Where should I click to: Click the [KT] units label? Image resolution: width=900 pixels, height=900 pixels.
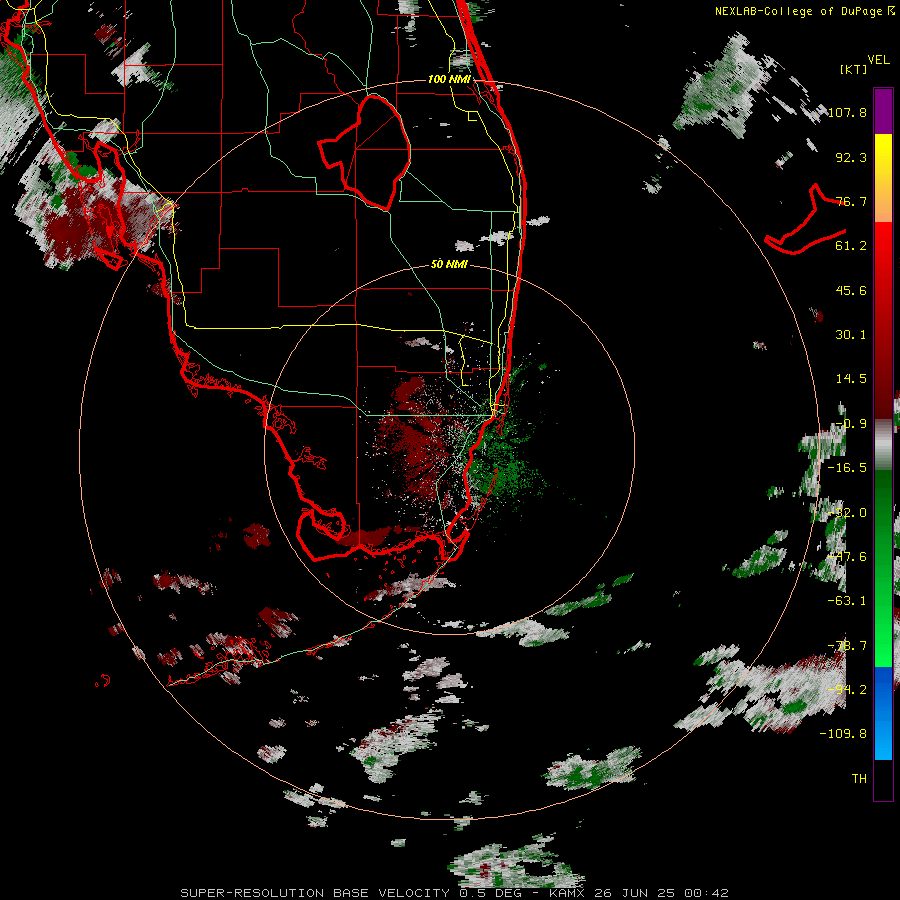(854, 69)
